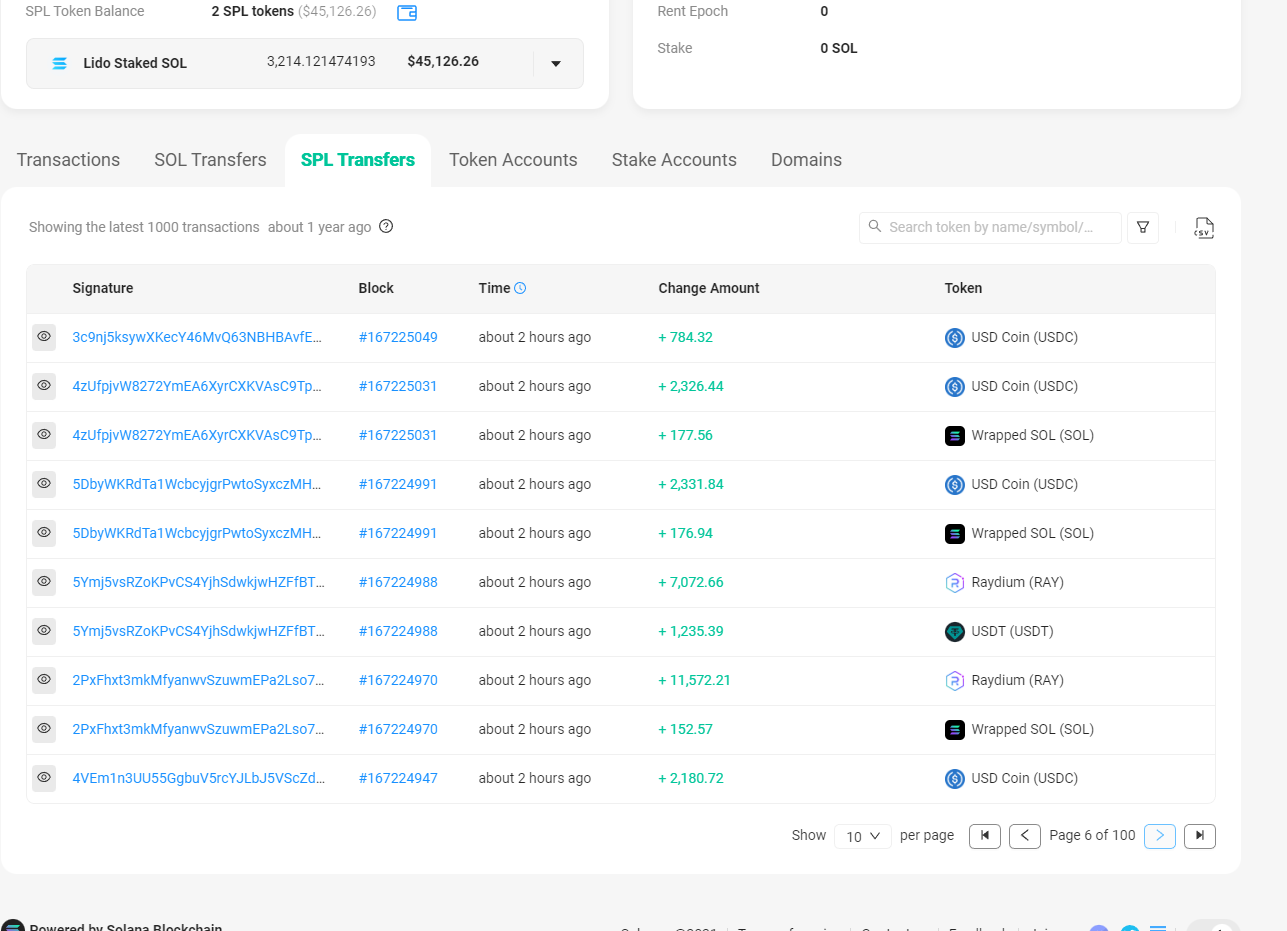Click the wallet icon beside SPL token balance
The width and height of the screenshot is (1287, 931).
click(x=407, y=13)
